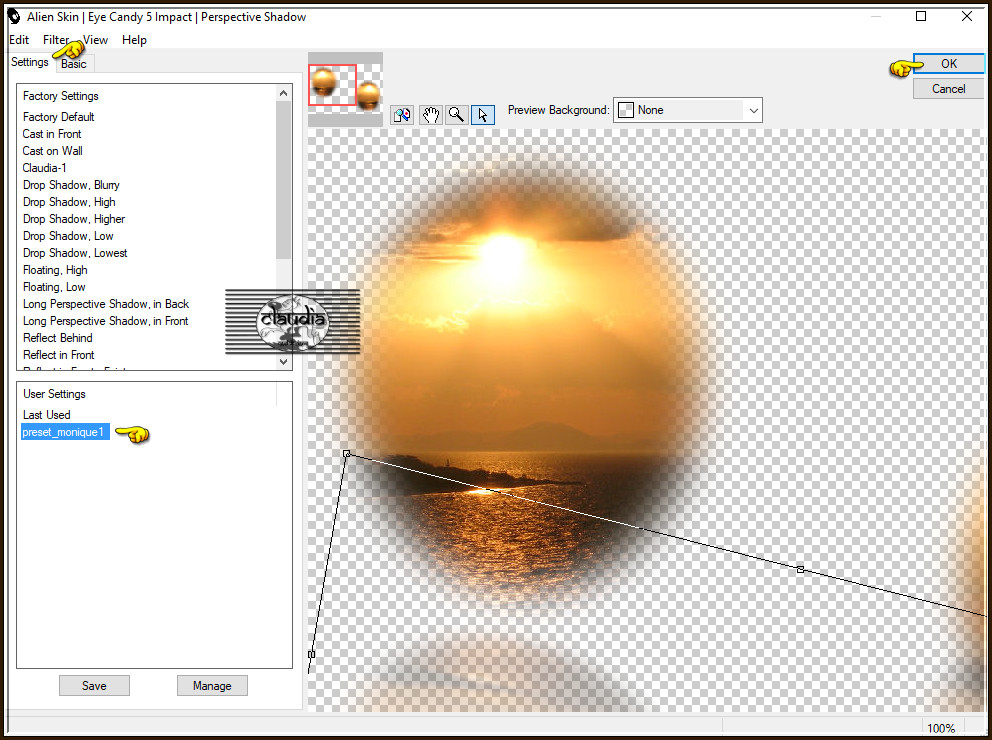
Task: Select the Cast in Front preset
Action: (x=52, y=134)
